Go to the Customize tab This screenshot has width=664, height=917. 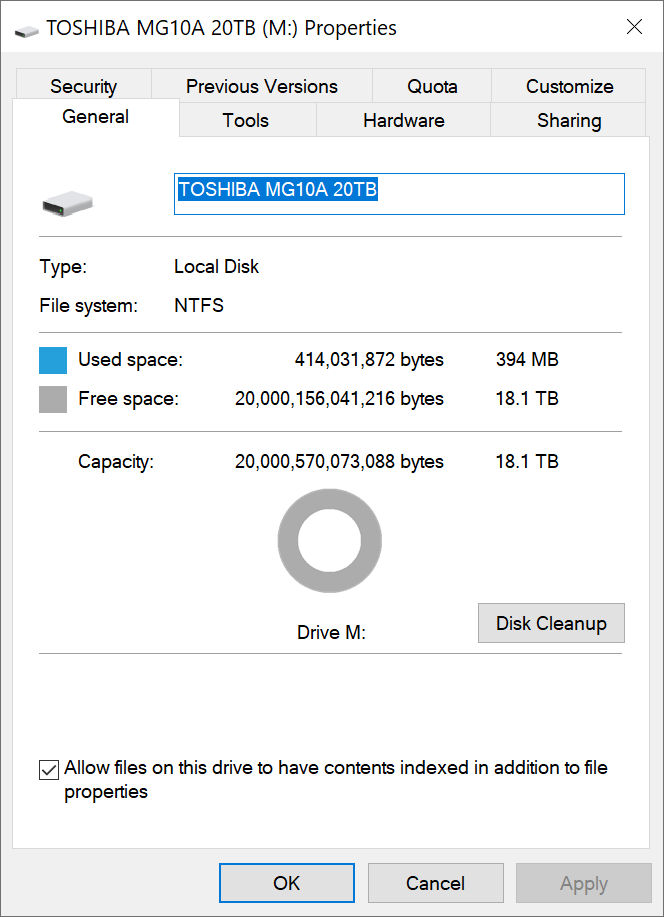569,86
